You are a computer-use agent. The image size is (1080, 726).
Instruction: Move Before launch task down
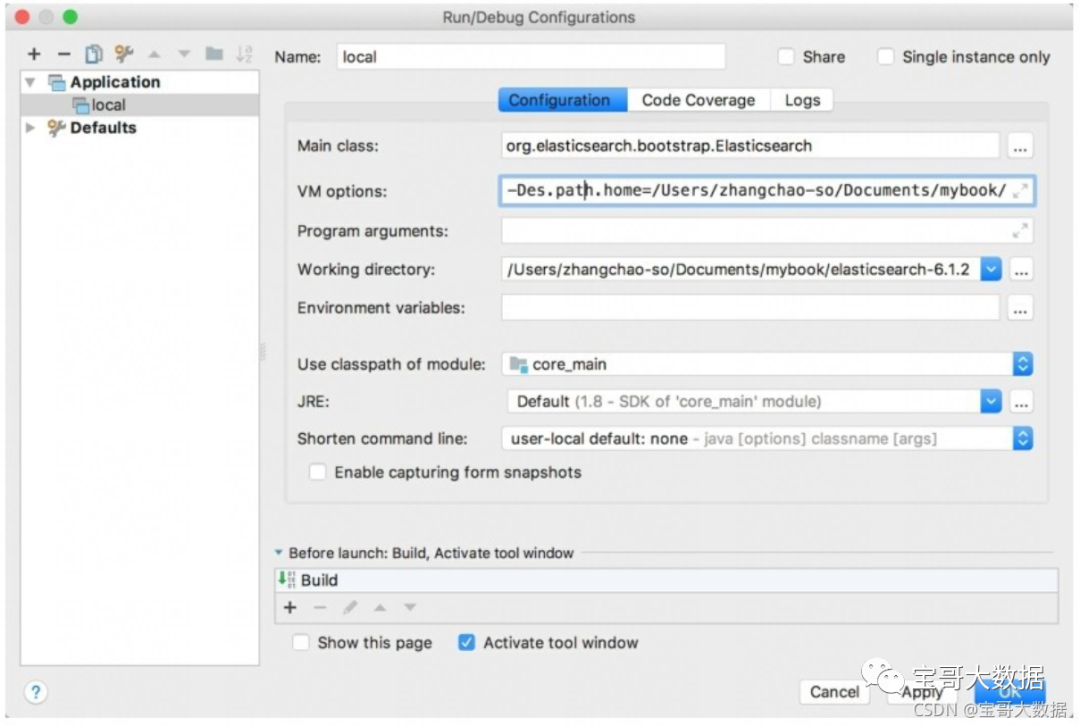click(x=410, y=608)
